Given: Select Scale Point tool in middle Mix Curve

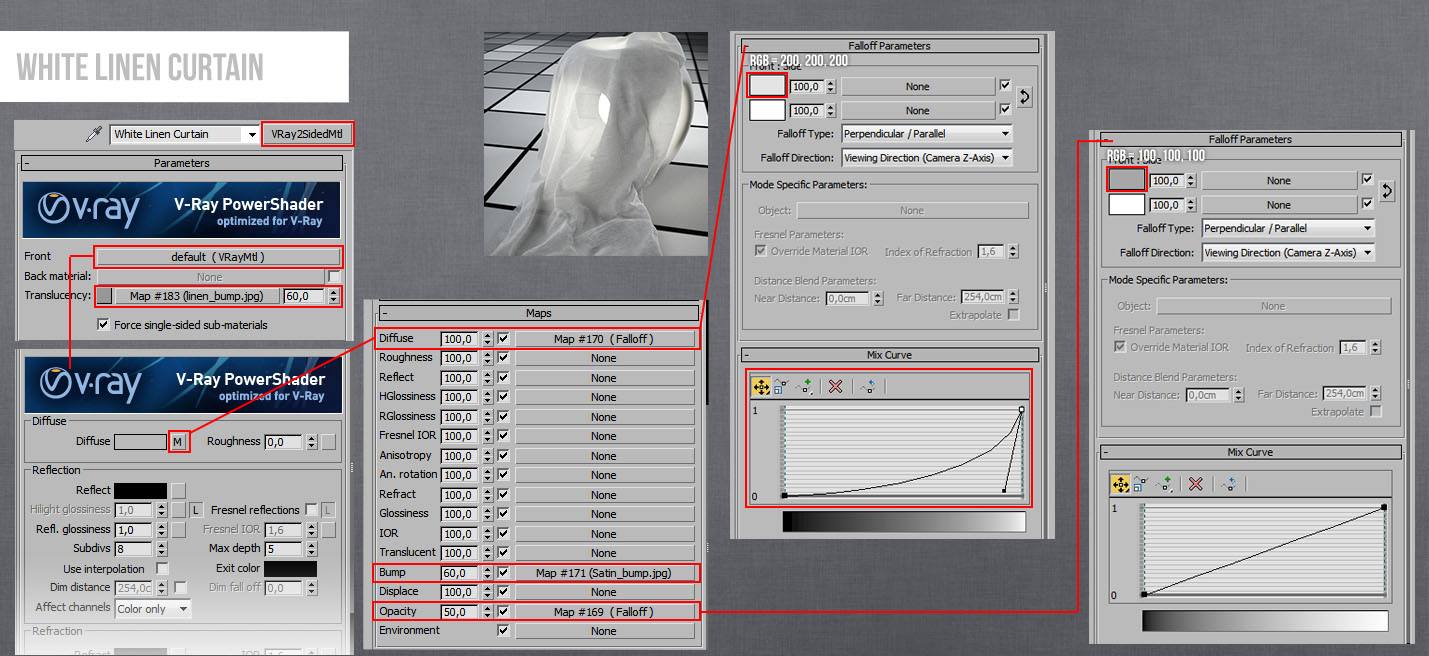Looking at the screenshot, I should click(781, 386).
